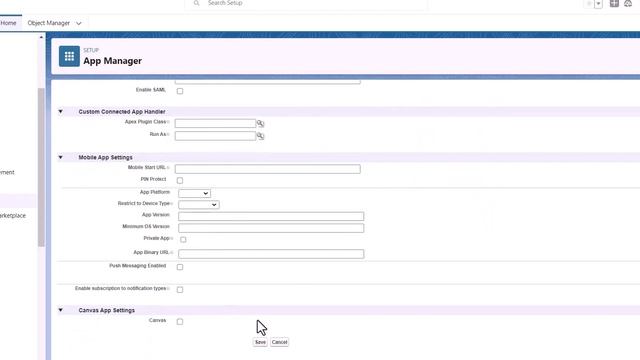This screenshot has width=640, height=360.
Task: Click the App Manager page title
Action: click(x=113, y=61)
